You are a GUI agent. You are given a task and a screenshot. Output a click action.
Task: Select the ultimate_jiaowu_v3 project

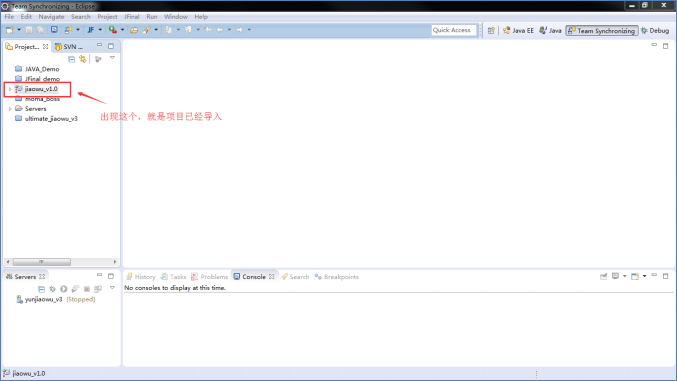coord(46,118)
